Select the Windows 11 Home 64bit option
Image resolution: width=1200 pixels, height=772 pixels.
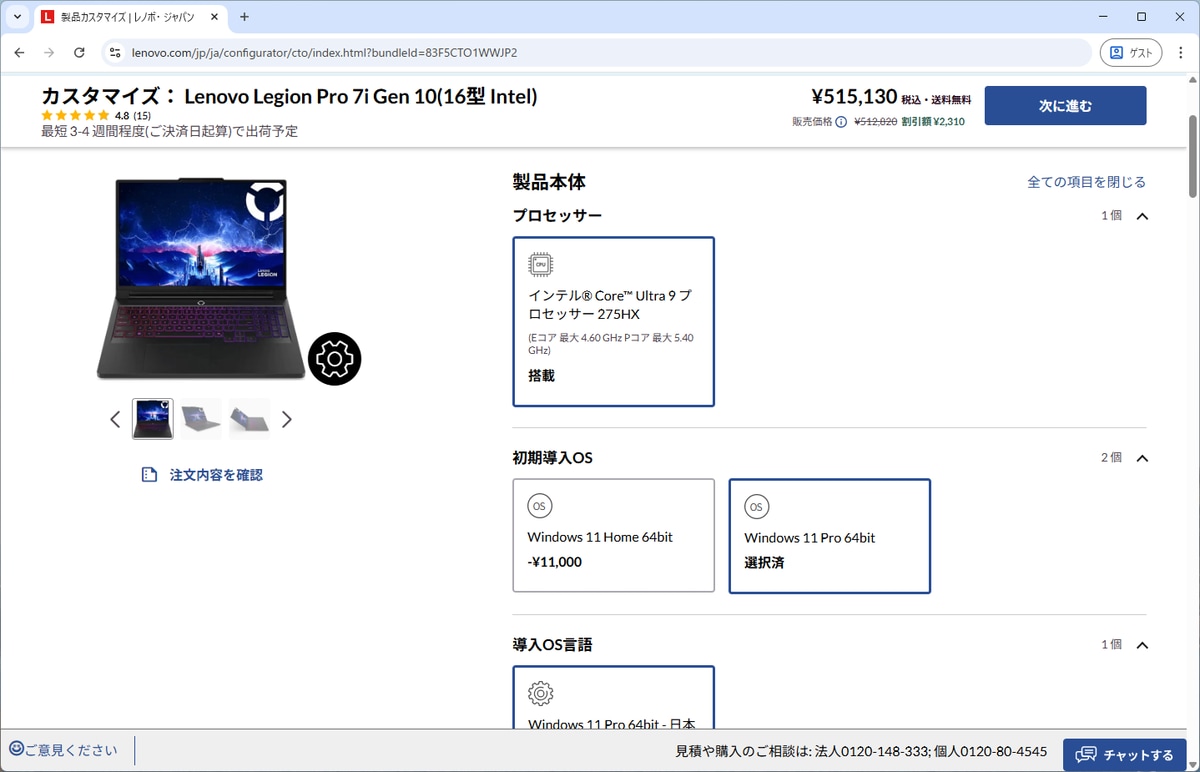click(x=613, y=536)
